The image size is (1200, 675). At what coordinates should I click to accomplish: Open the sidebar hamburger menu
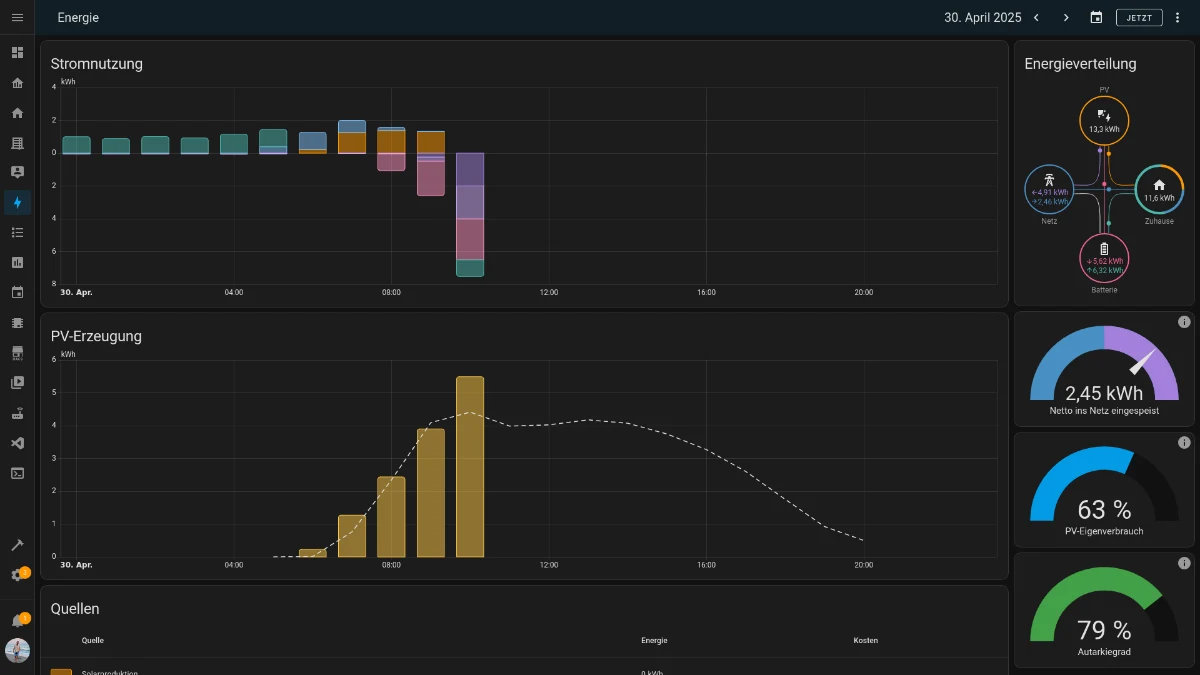(17, 18)
